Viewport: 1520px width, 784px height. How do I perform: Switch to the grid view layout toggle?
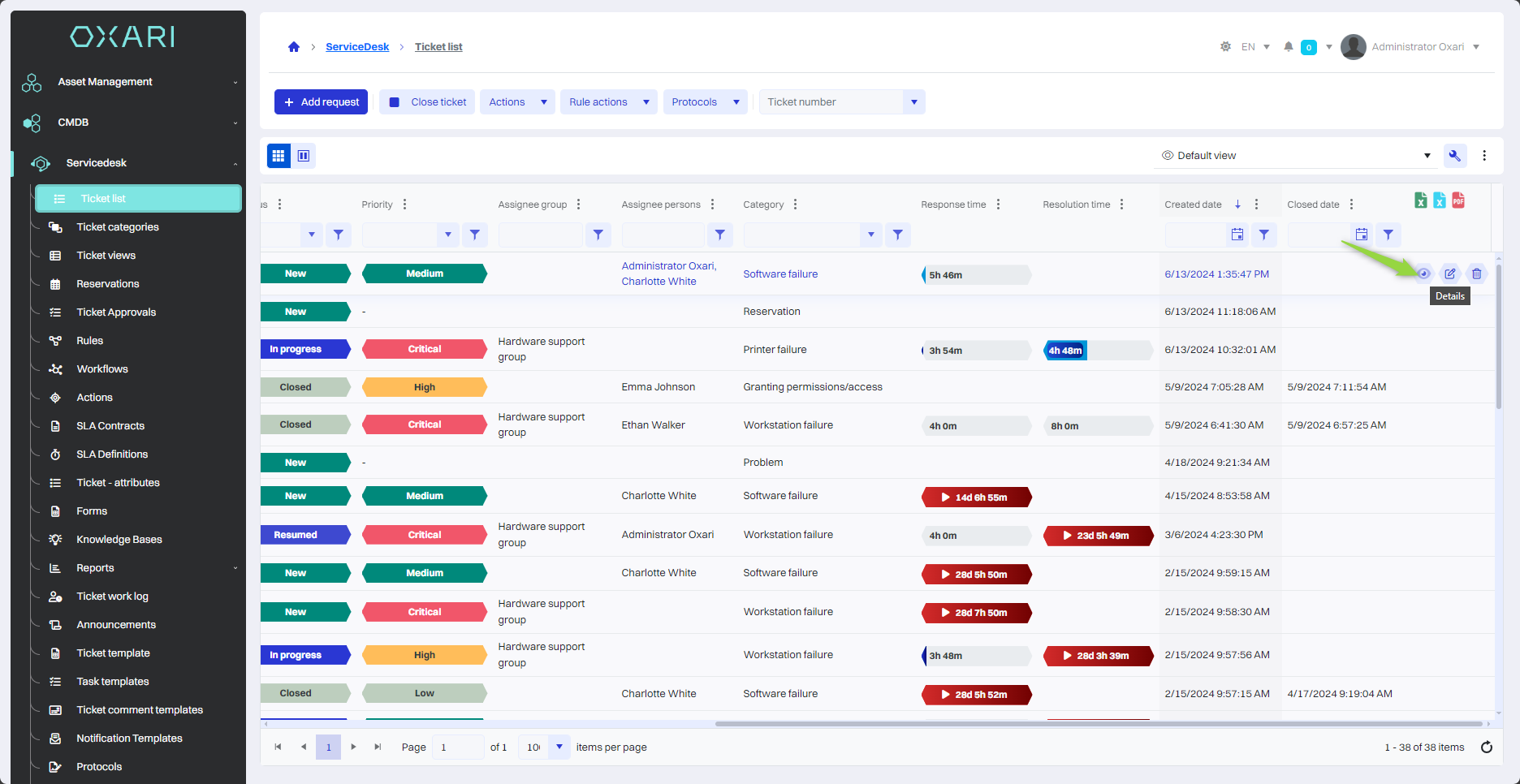point(279,156)
